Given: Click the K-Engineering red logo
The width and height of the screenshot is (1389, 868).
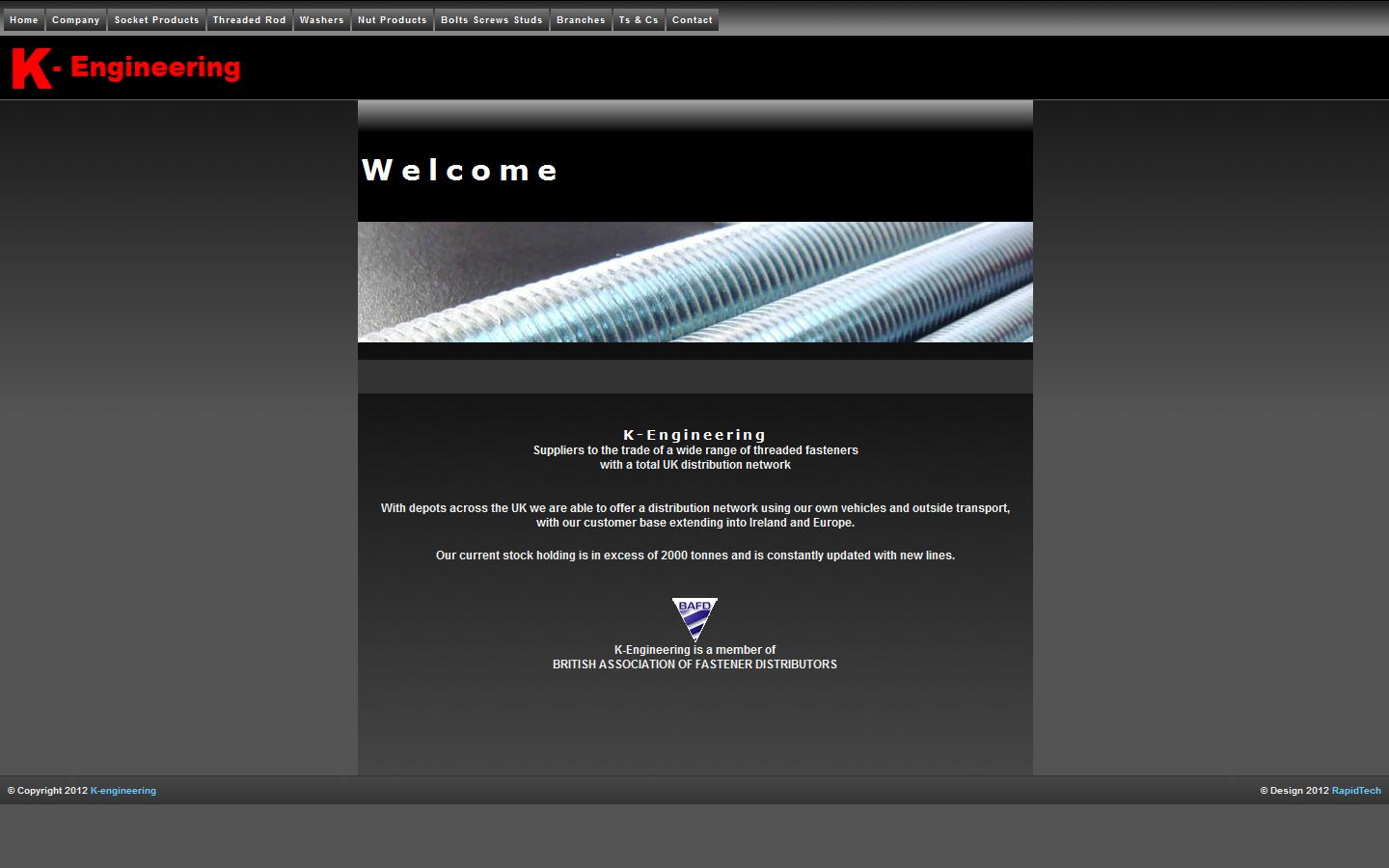Looking at the screenshot, I should (x=123, y=67).
